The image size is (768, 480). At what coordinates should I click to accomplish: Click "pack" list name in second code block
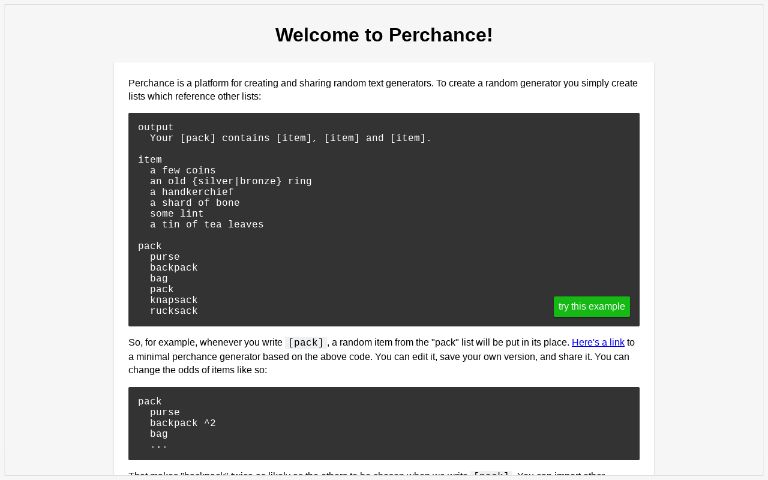pos(150,402)
